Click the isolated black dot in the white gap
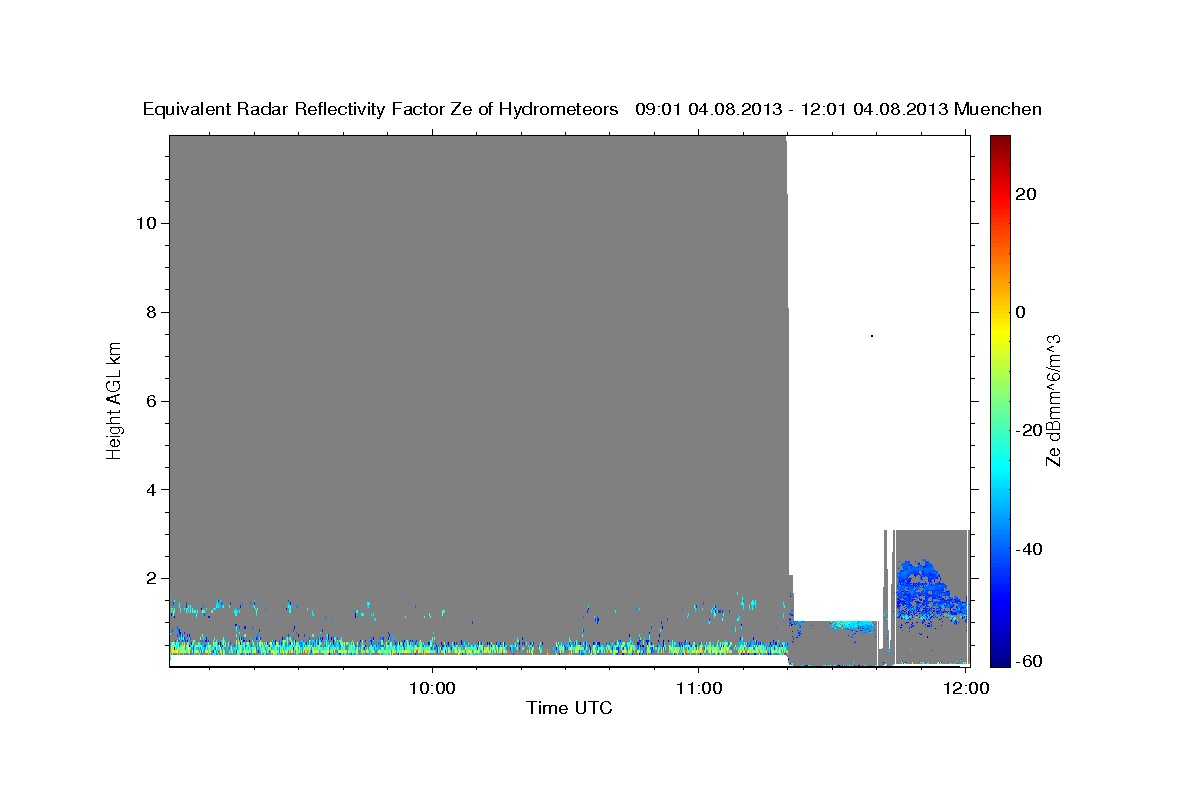This screenshot has height=800, width=1200. point(872,336)
